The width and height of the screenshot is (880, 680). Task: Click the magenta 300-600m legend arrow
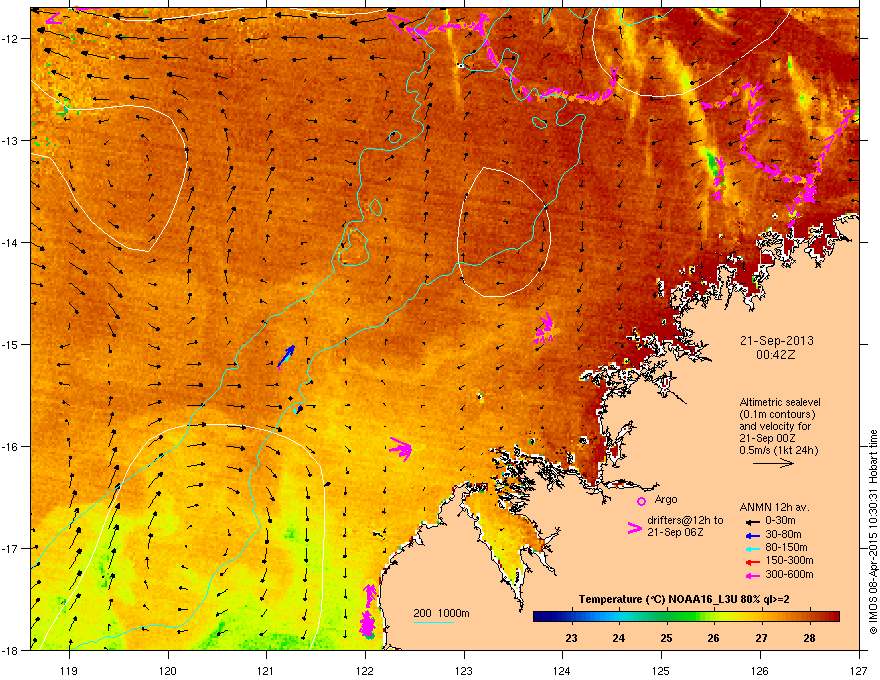coord(752,576)
